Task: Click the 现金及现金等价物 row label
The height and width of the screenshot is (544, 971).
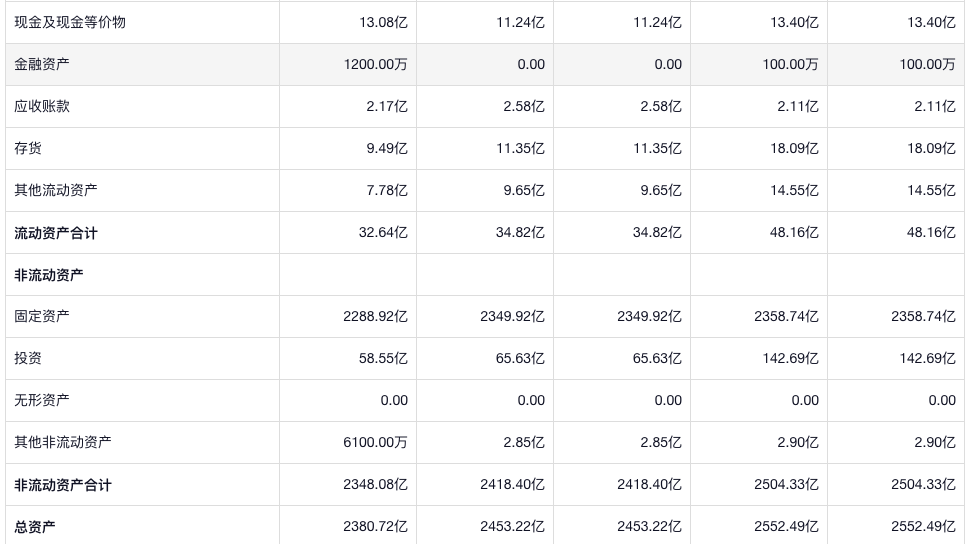Action: pos(70,22)
